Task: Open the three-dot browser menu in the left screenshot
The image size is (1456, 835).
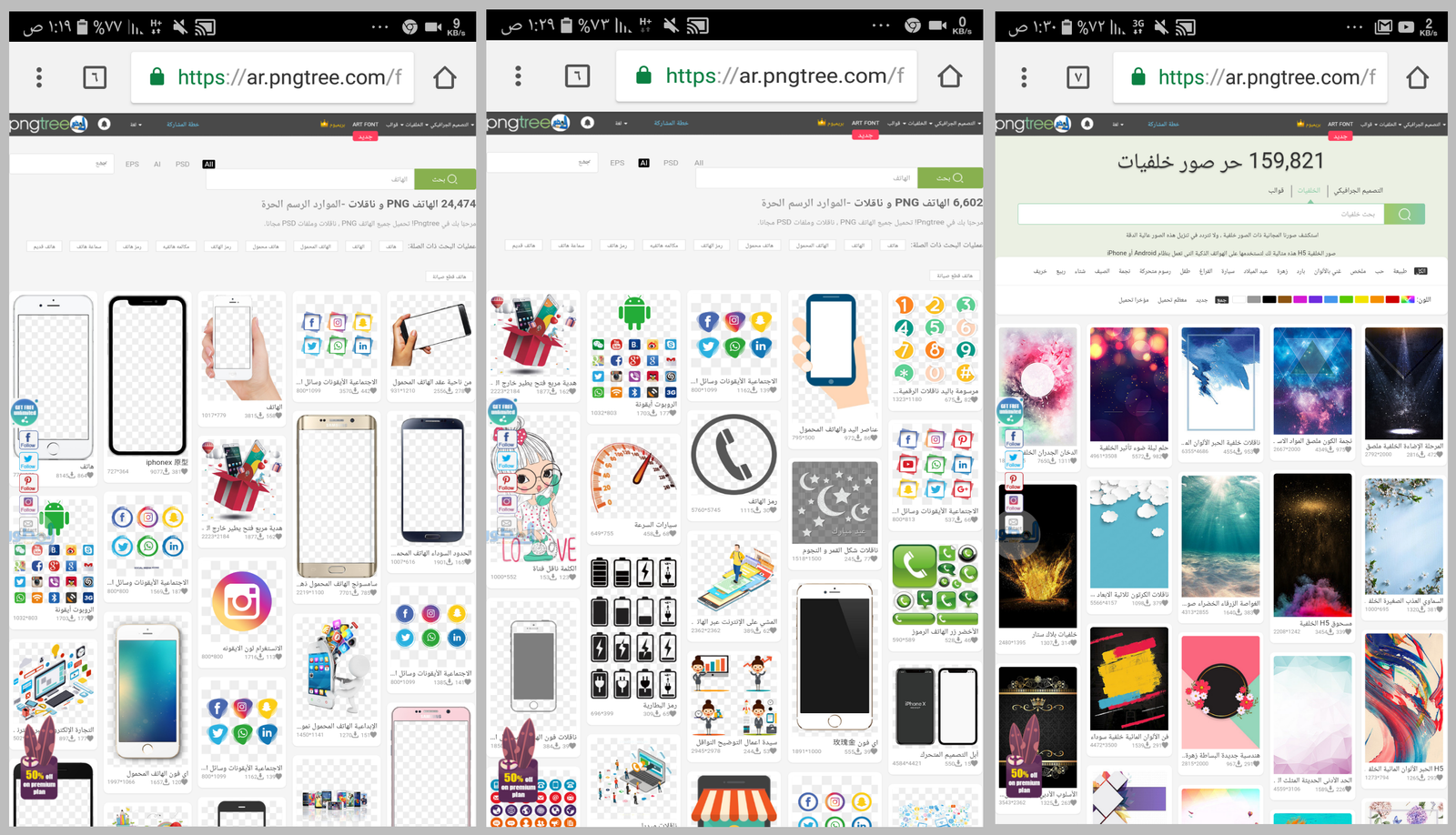Action: pyautogui.click(x=39, y=77)
